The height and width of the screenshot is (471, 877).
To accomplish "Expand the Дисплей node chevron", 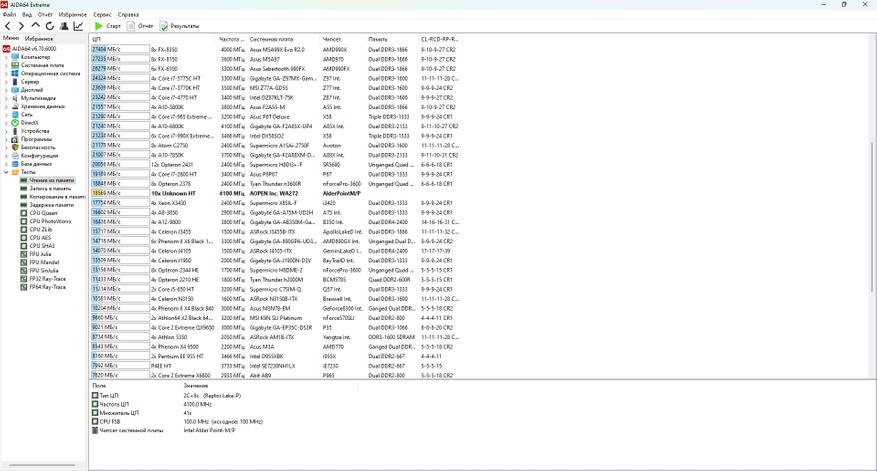I will (x=6, y=90).
